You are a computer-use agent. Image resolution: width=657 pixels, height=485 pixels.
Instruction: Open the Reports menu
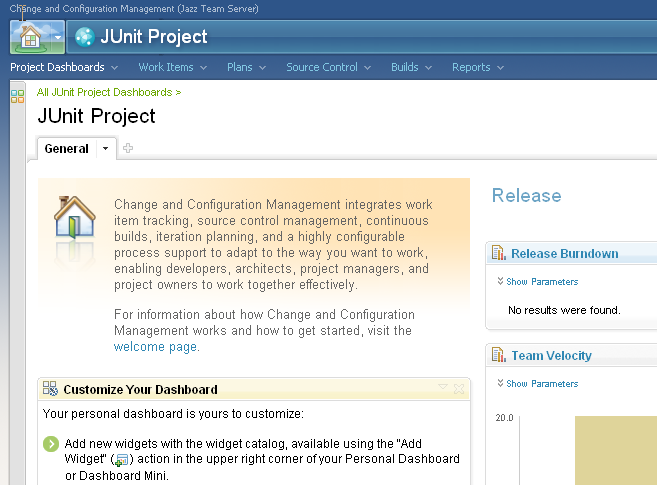click(471, 67)
